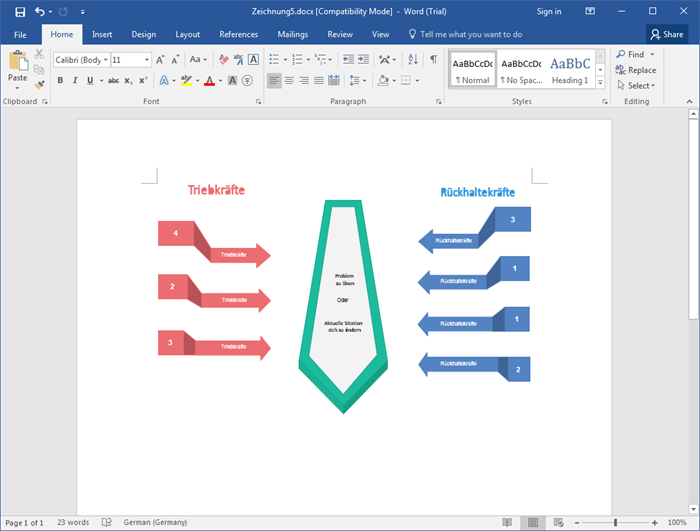Click the Share button
Viewport: 700px width, 531px height.
pos(667,34)
